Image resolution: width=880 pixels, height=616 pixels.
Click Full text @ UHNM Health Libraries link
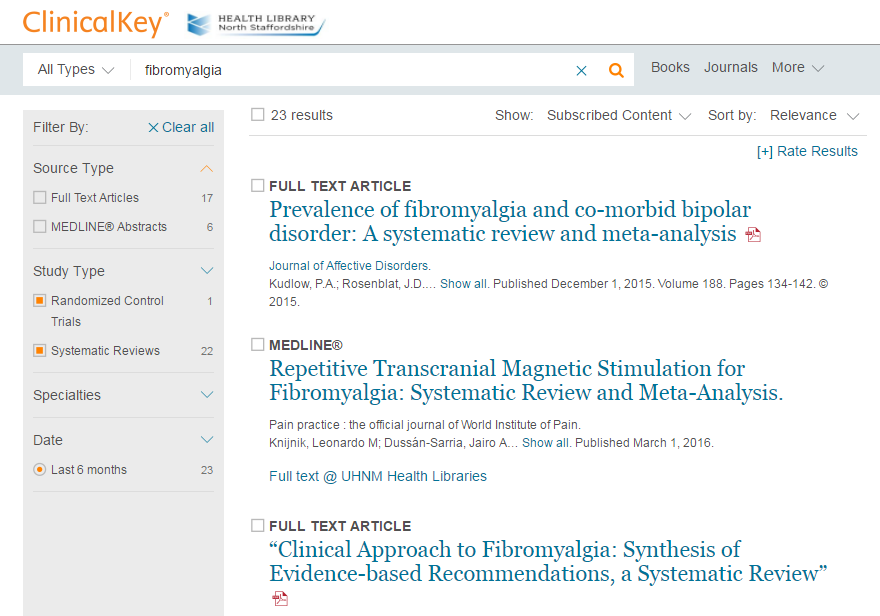[x=378, y=476]
